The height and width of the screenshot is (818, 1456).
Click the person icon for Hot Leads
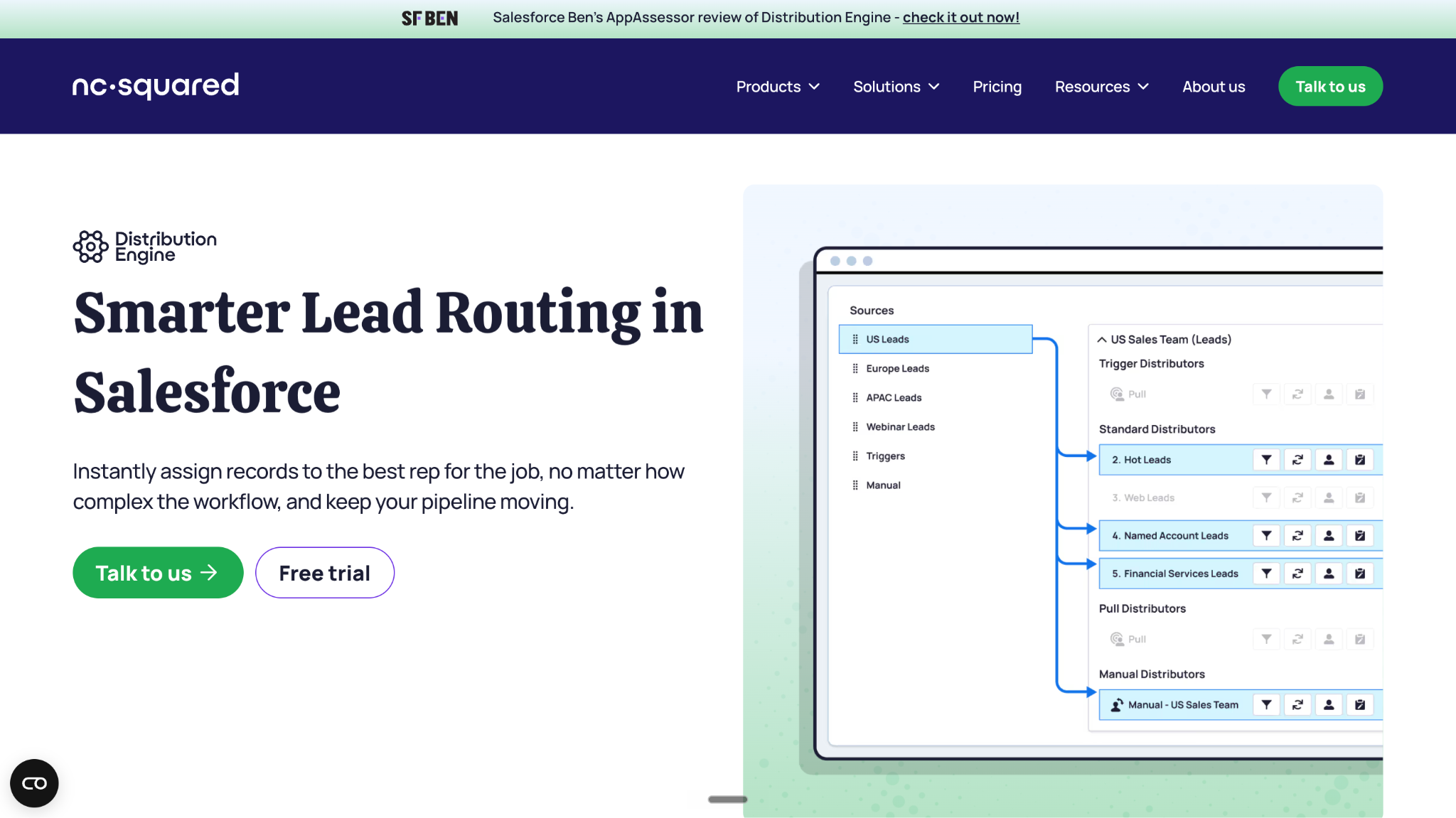[1329, 460]
